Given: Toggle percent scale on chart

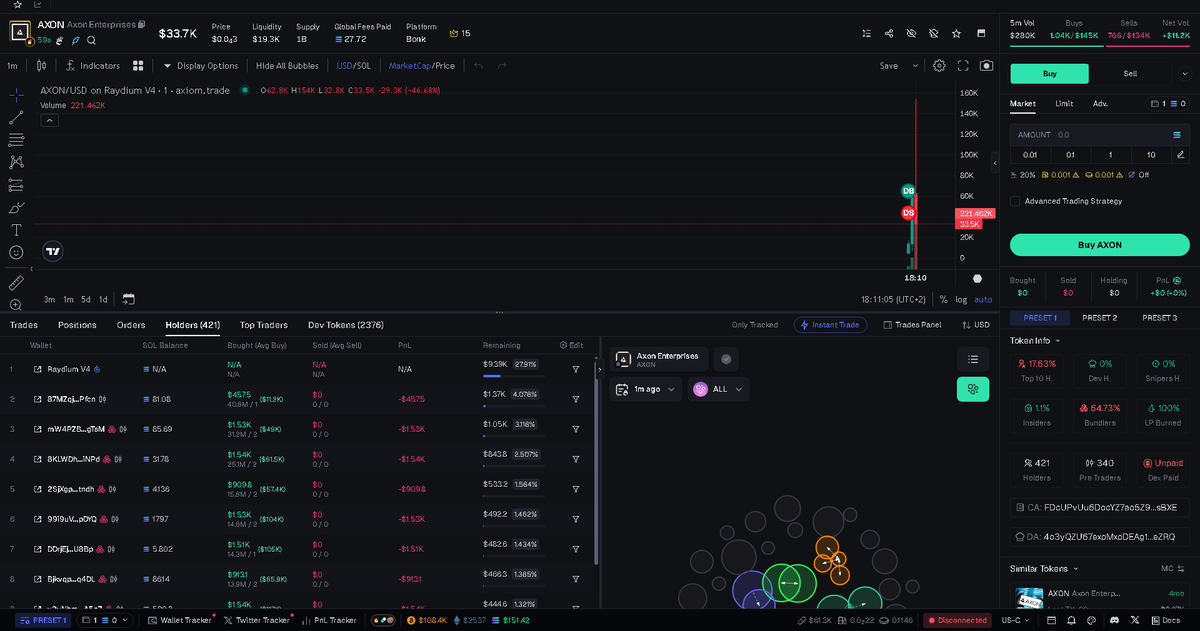Looking at the screenshot, I should pyautogui.click(x=943, y=299).
